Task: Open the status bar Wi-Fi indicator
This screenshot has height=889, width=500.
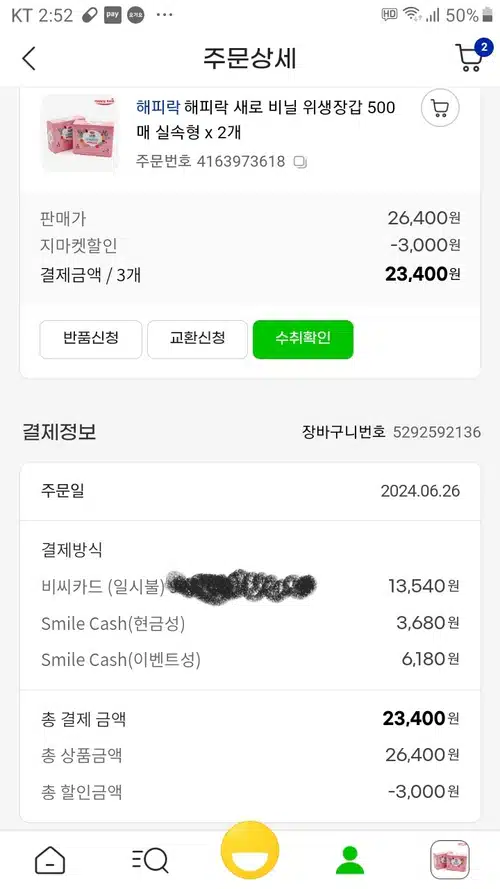Action: 412,15
